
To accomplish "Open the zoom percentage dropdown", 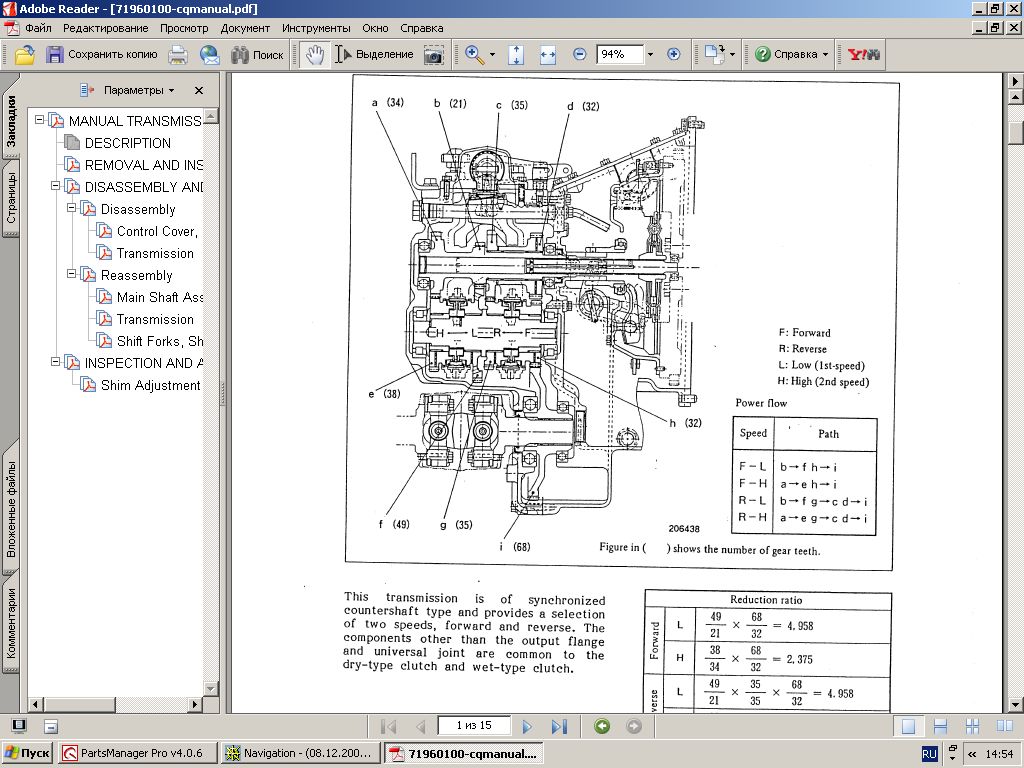I will coord(650,55).
